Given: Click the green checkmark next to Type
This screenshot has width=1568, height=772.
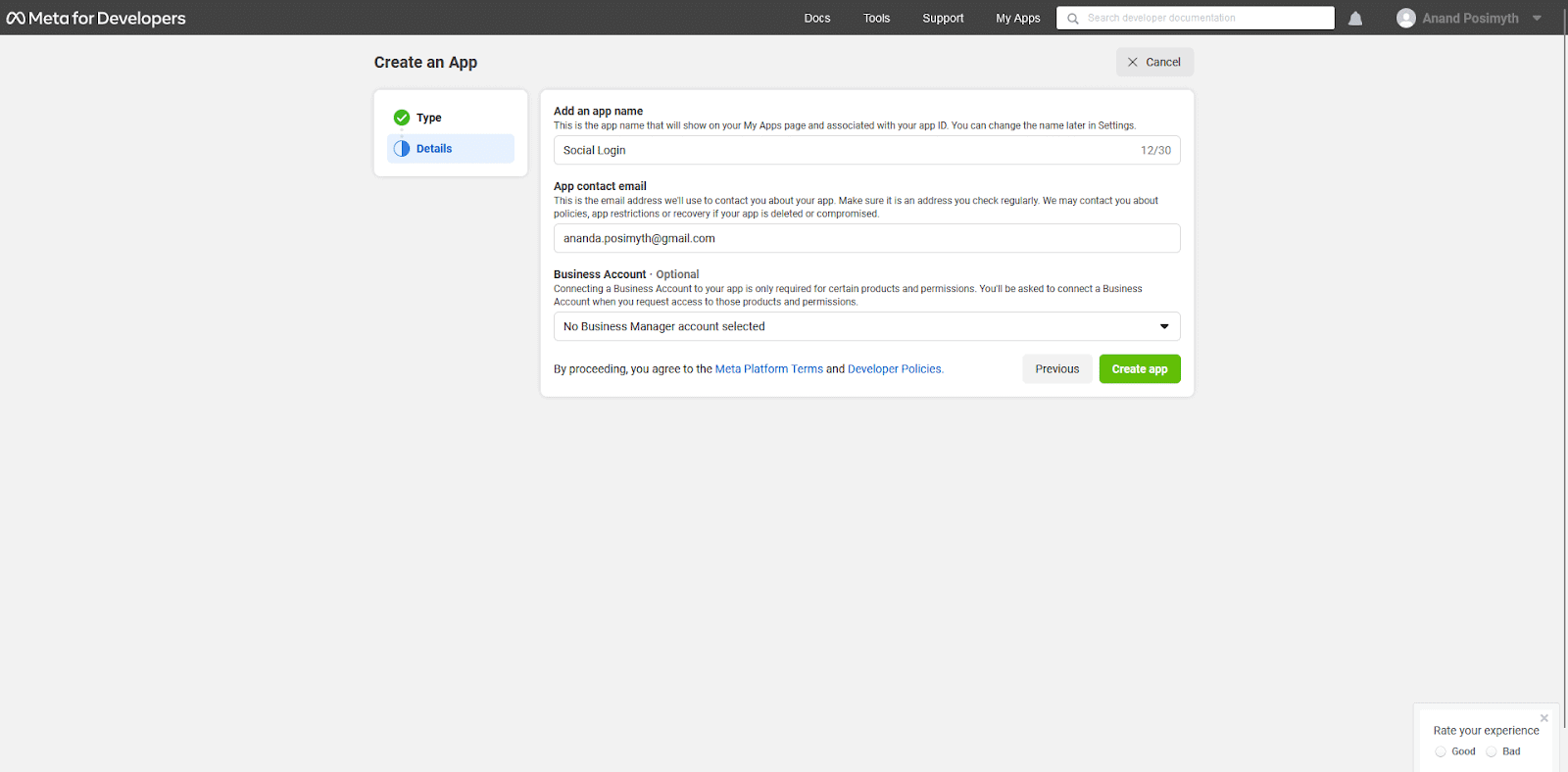Looking at the screenshot, I should (x=402, y=118).
